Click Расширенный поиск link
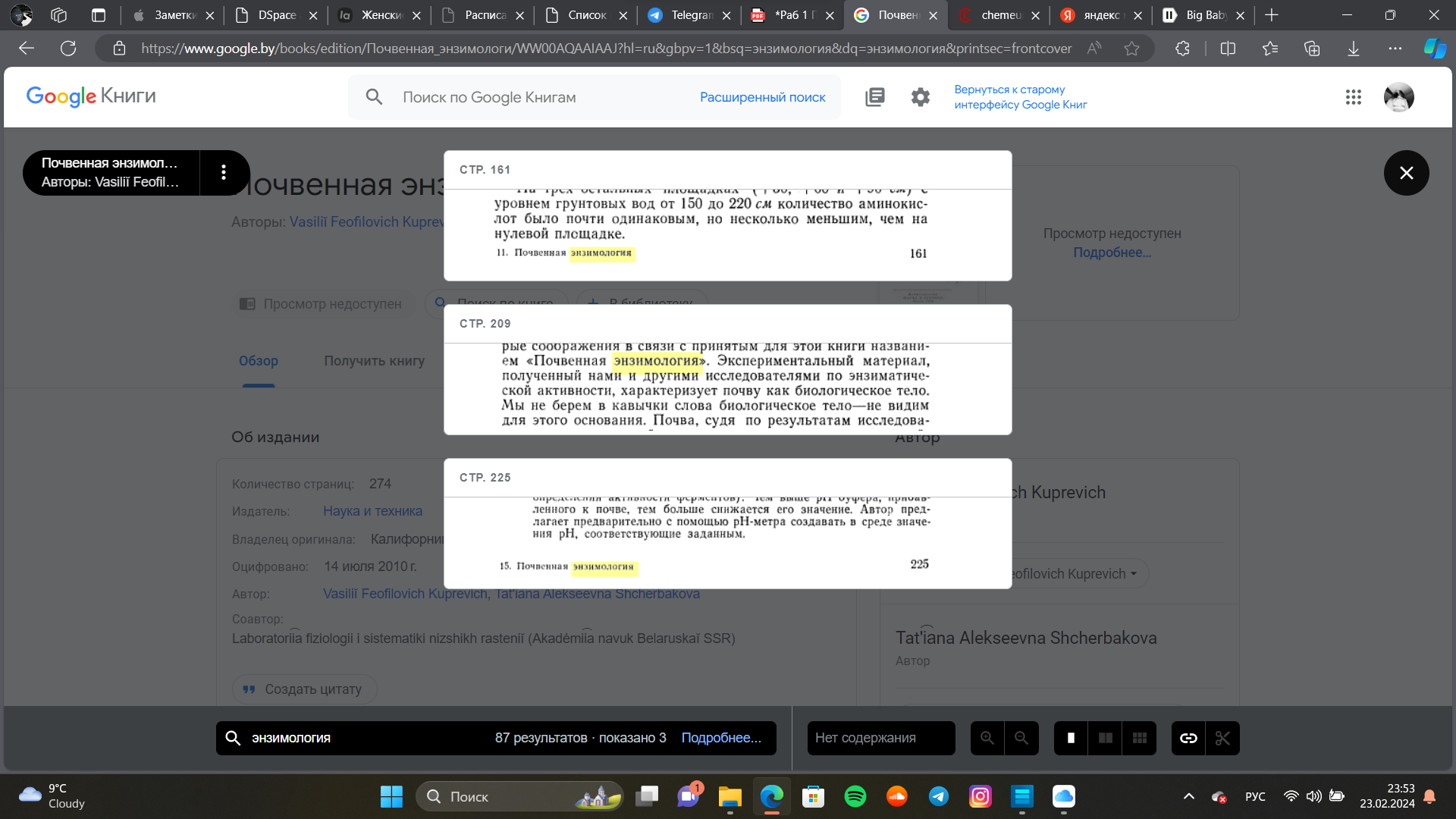 (762, 97)
